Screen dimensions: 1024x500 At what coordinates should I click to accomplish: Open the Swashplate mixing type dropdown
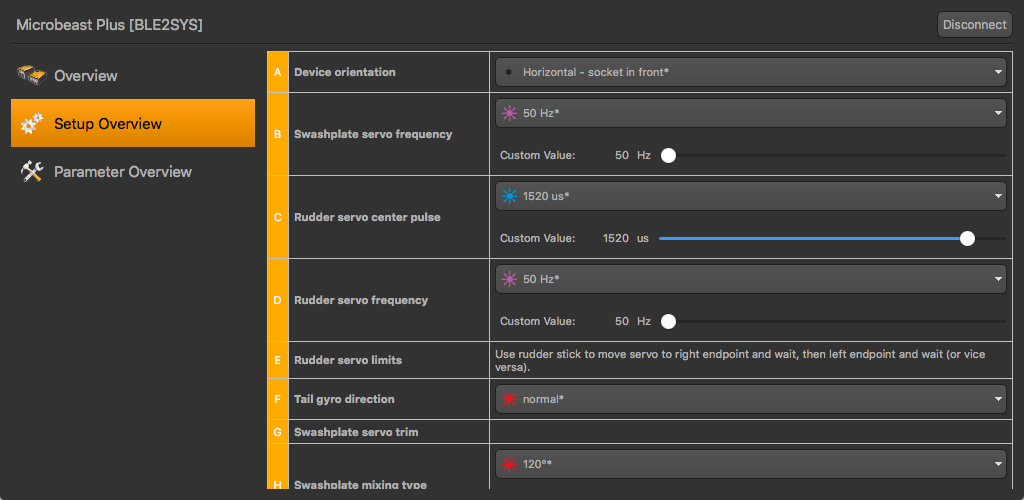tap(750, 464)
